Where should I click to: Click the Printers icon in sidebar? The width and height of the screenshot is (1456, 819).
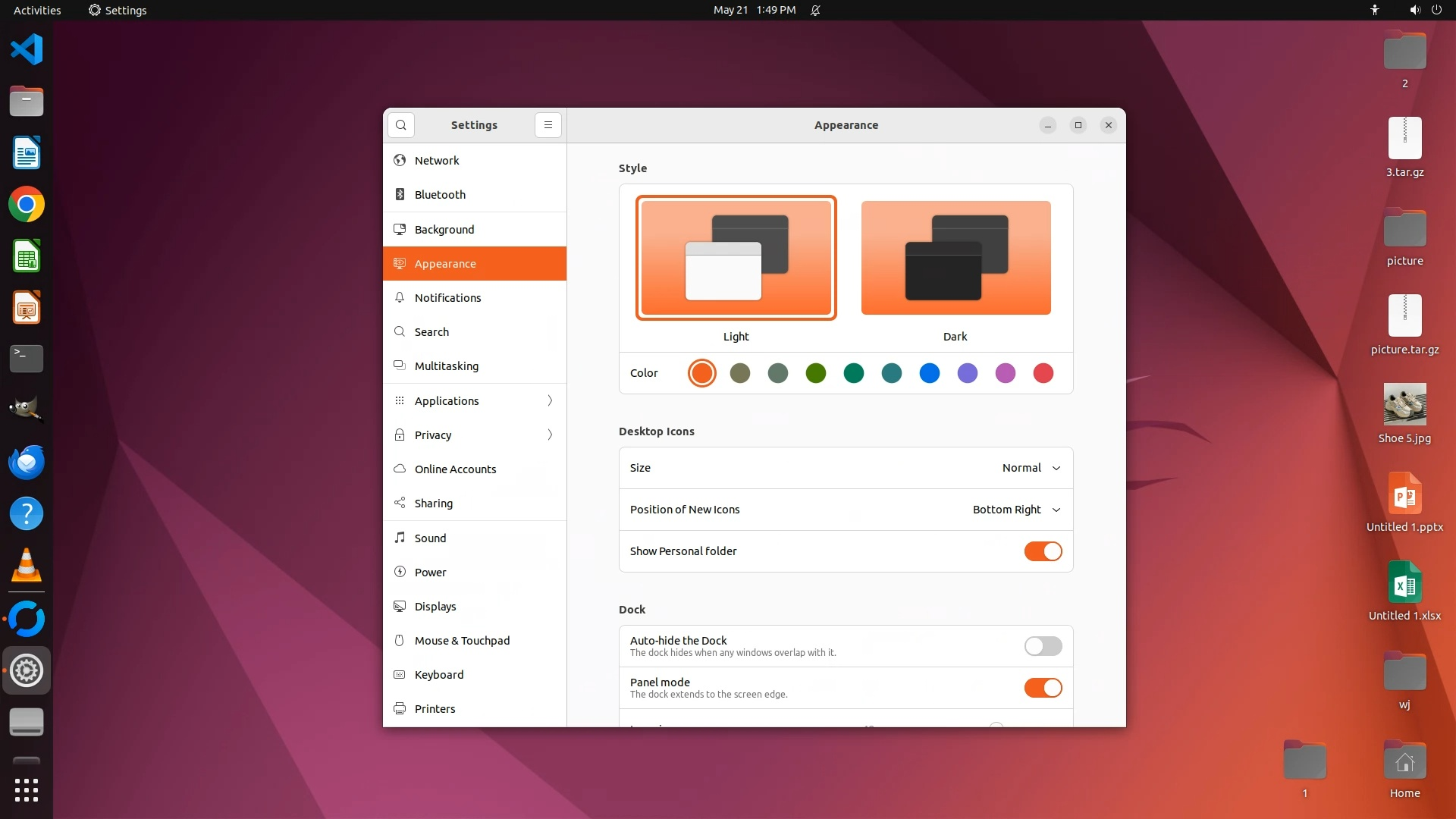pyautogui.click(x=400, y=709)
